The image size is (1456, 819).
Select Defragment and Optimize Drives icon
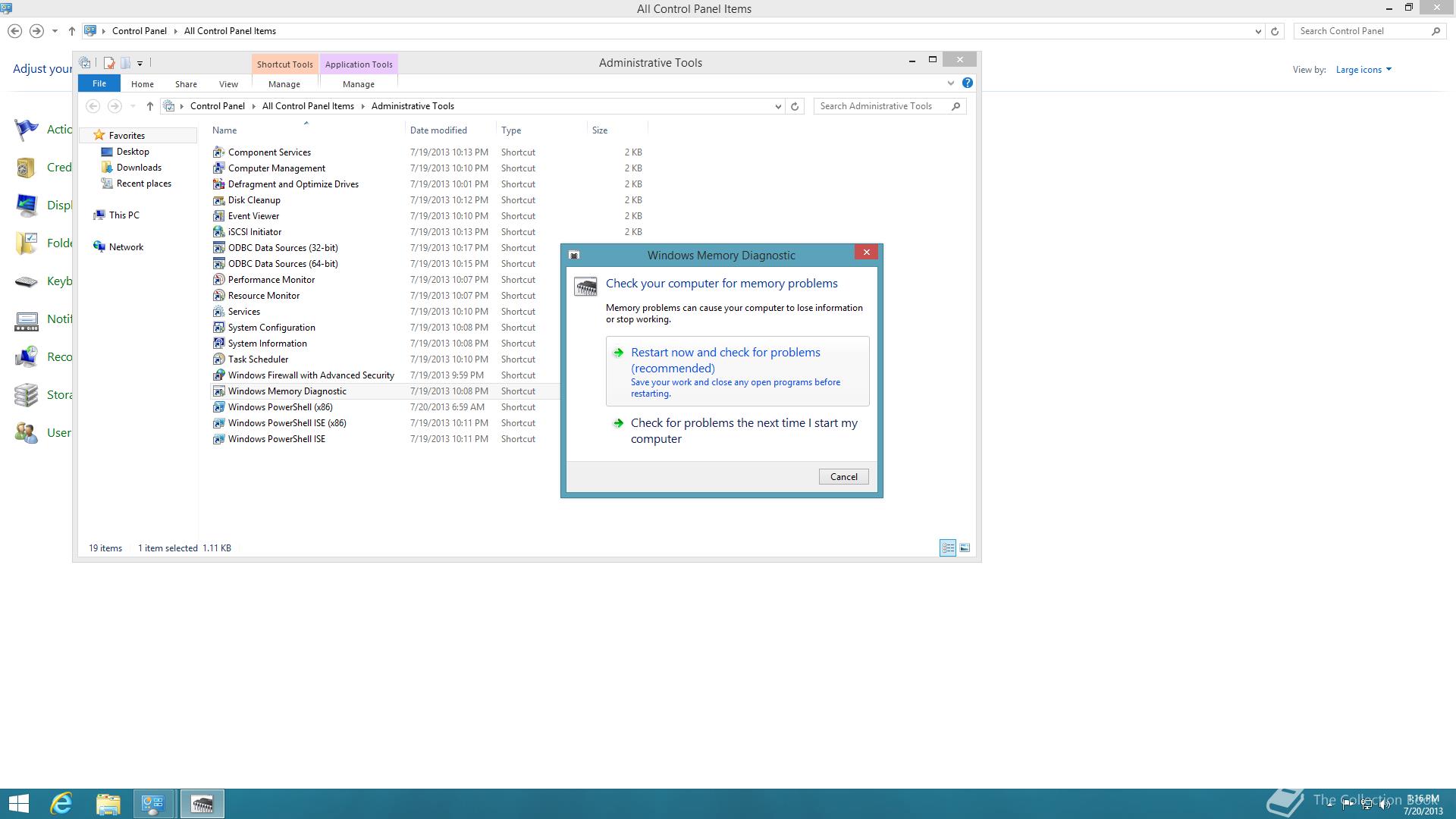219,184
